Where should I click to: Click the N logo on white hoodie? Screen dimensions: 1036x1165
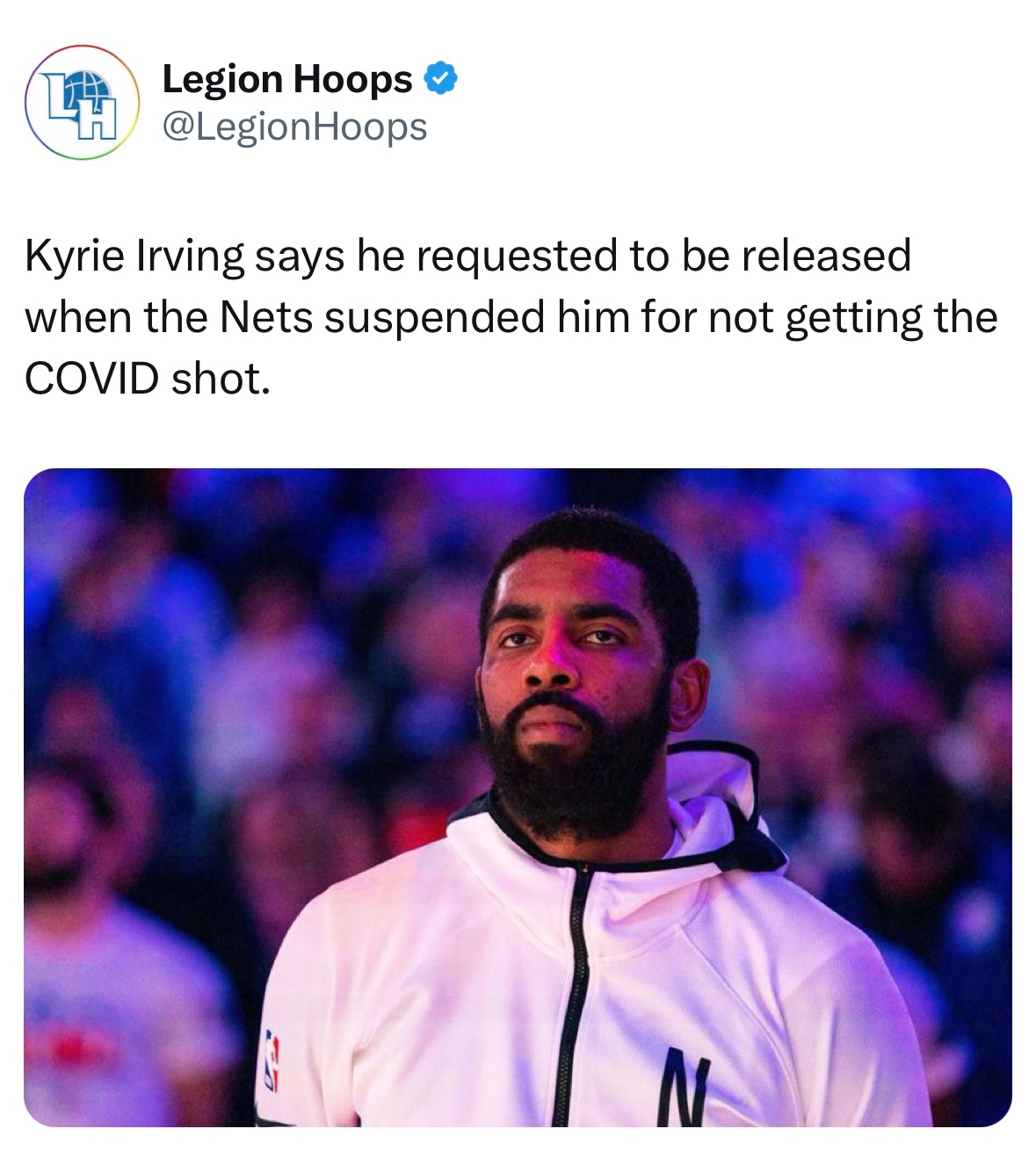pyautogui.click(x=678, y=1089)
